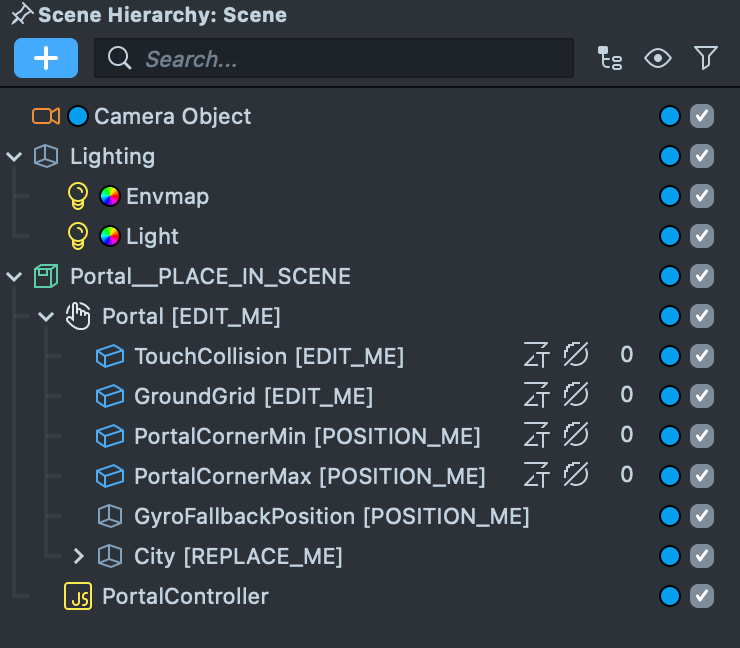The width and height of the screenshot is (740, 648).
Task: Click the Envmap light bulb icon
Action: coord(78,196)
